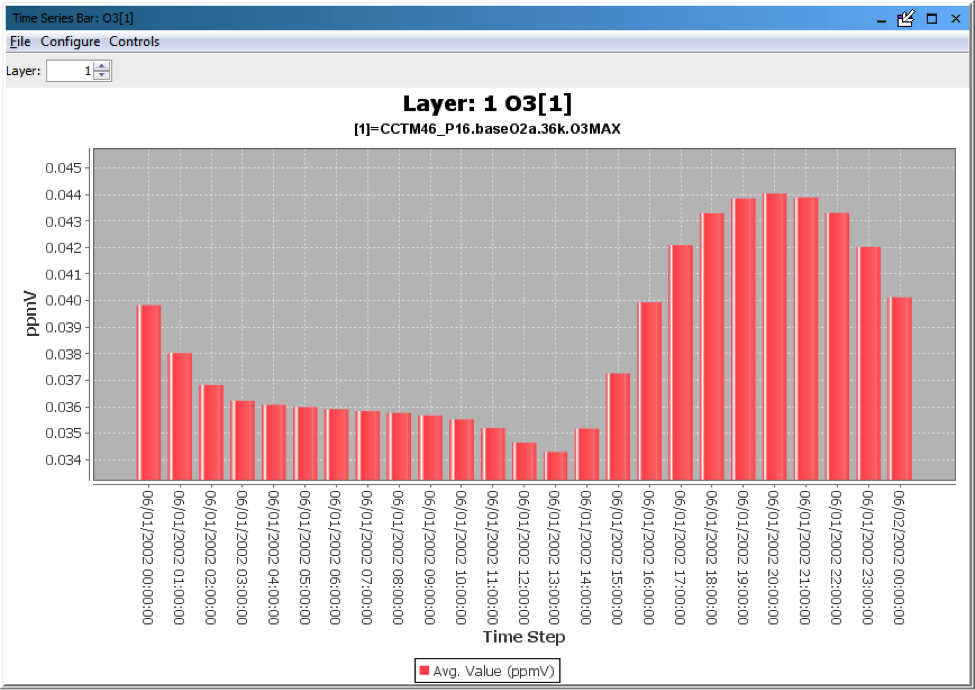975x690 pixels.
Task: Click the 06/01/2002 03:00:00 x-axis label
Action: pos(242,557)
